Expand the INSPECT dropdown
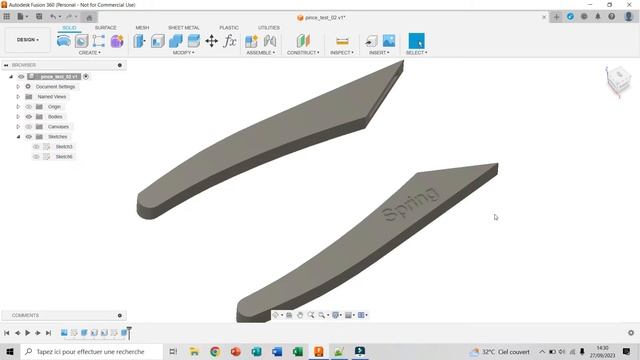 pyautogui.click(x=342, y=53)
